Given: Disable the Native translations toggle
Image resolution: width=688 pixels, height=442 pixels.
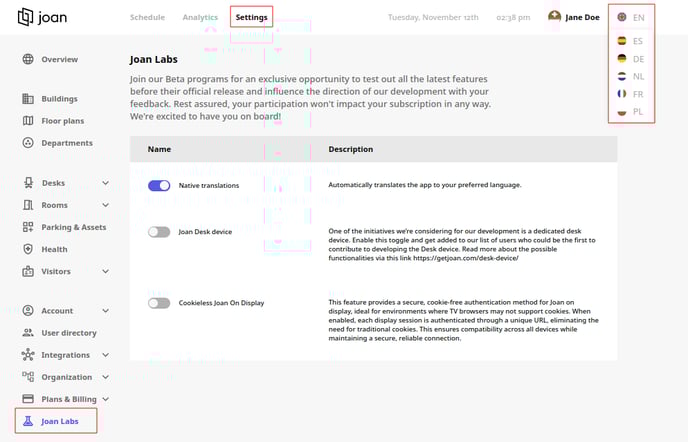Looking at the screenshot, I should (x=159, y=186).
